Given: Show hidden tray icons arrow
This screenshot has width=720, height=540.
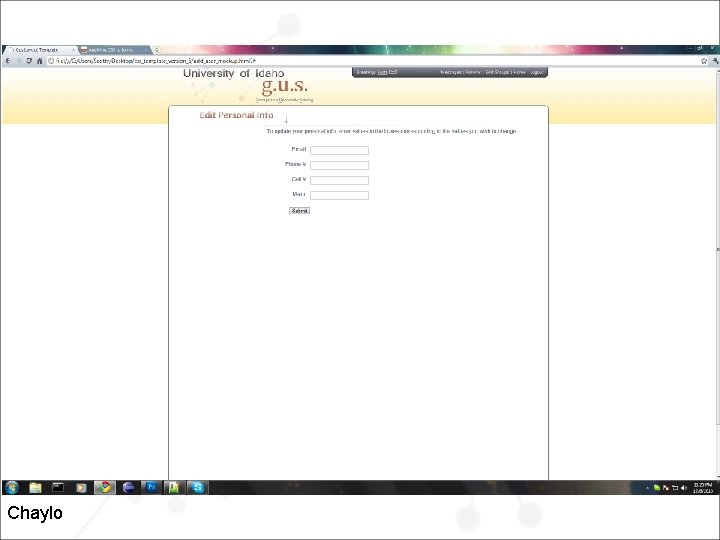Looking at the screenshot, I should pyautogui.click(x=647, y=488).
